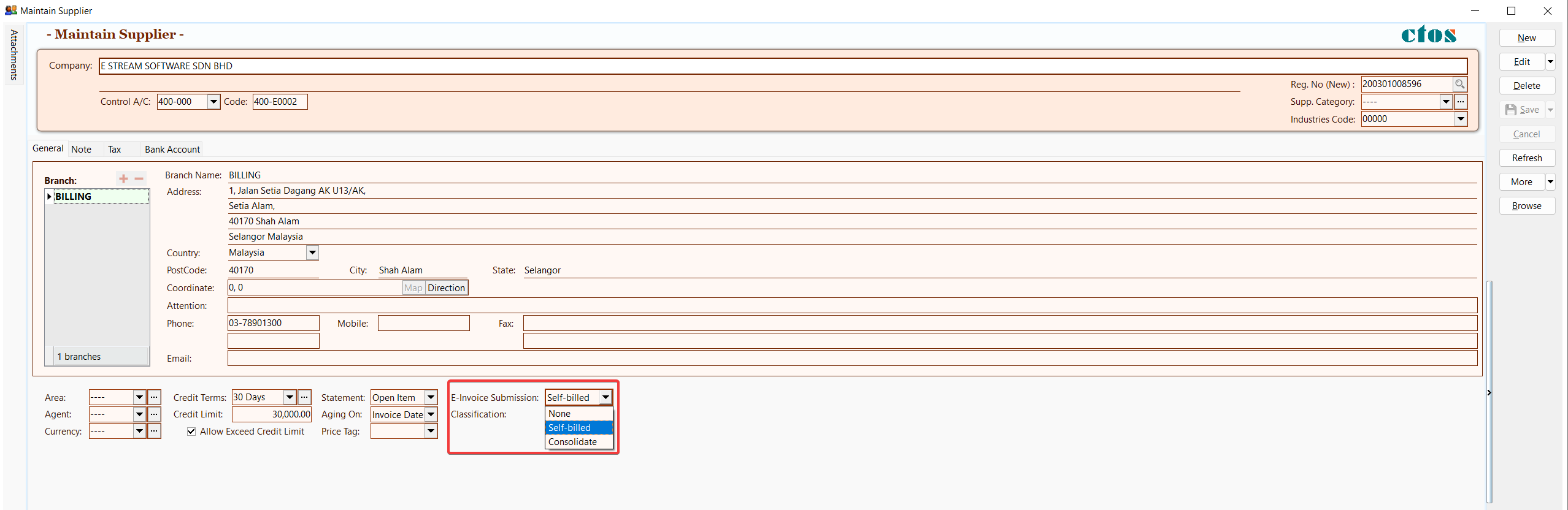This screenshot has height=510, width=1568.
Task: Open the Agent ellipsis lookup button
Action: 154,414
